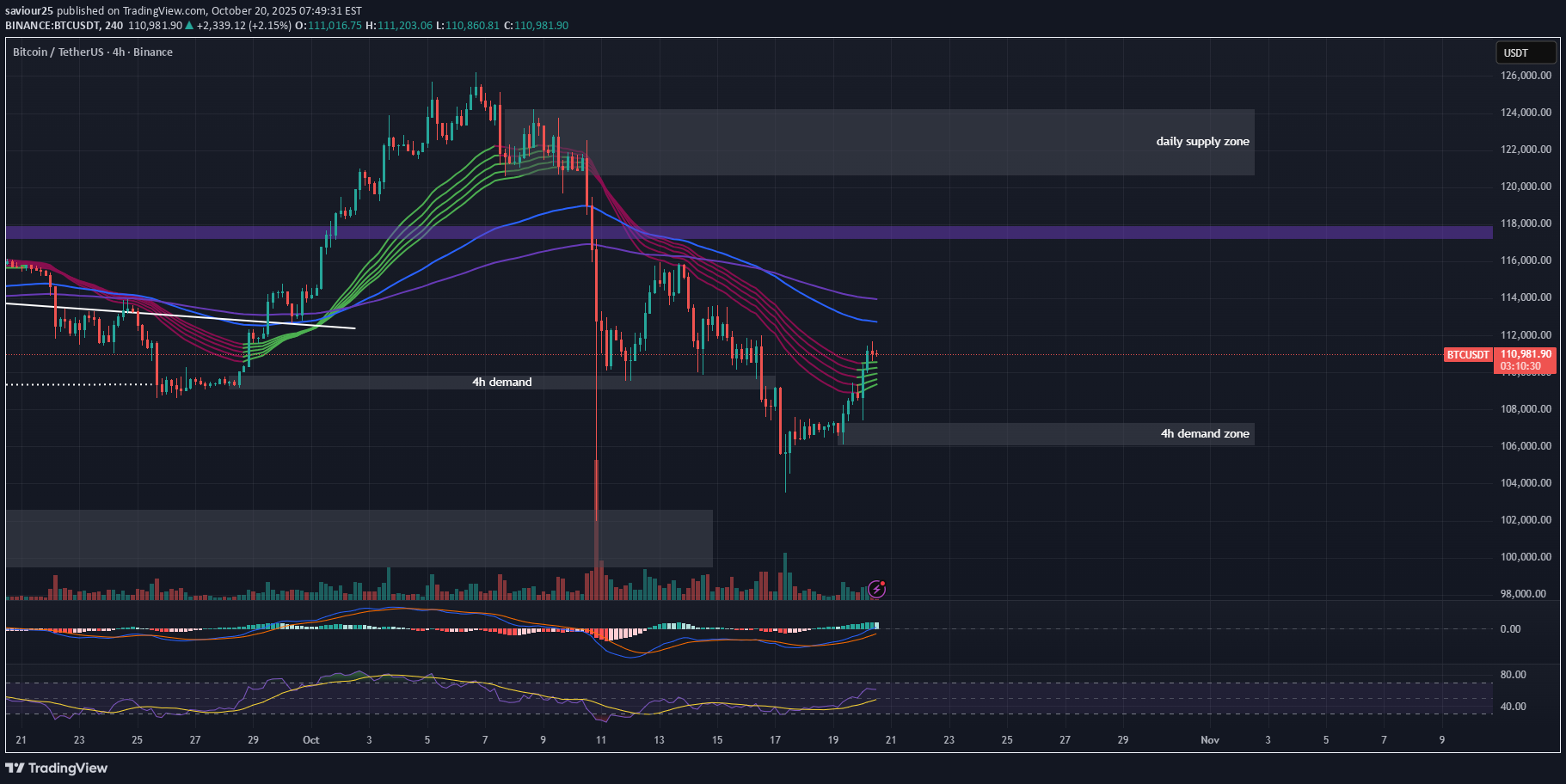Click the 4h demand zone label
1566x784 pixels.
[1204, 433]
